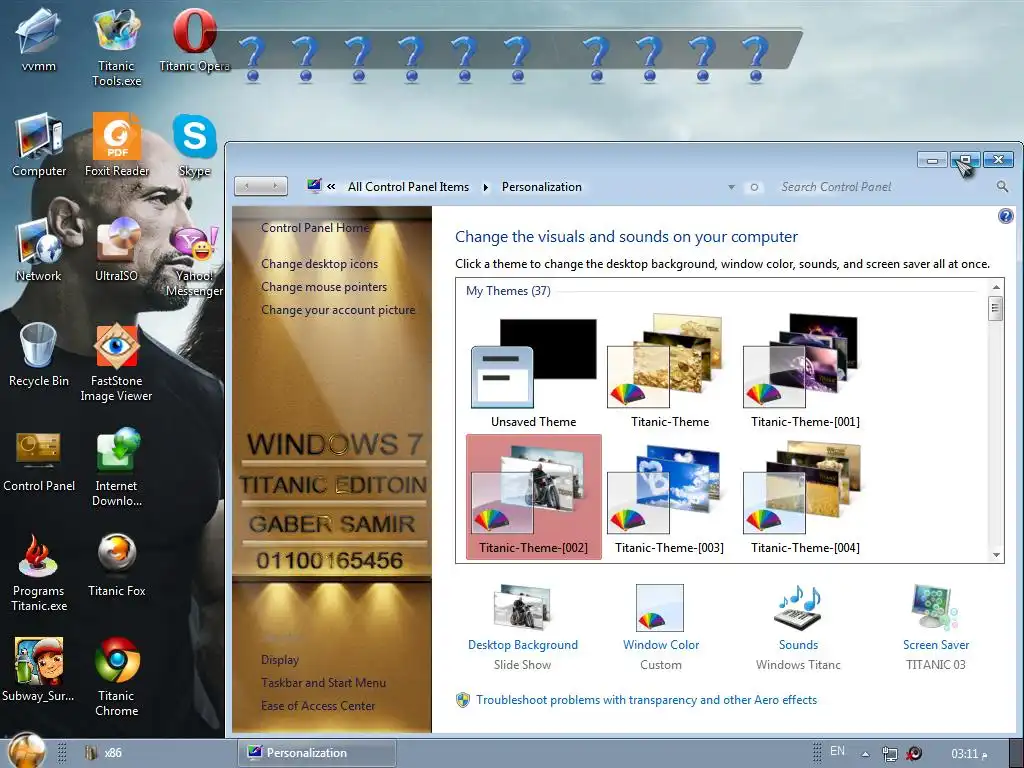
Task: Expand the address bar history dropdown
Action: coord(731,187)
